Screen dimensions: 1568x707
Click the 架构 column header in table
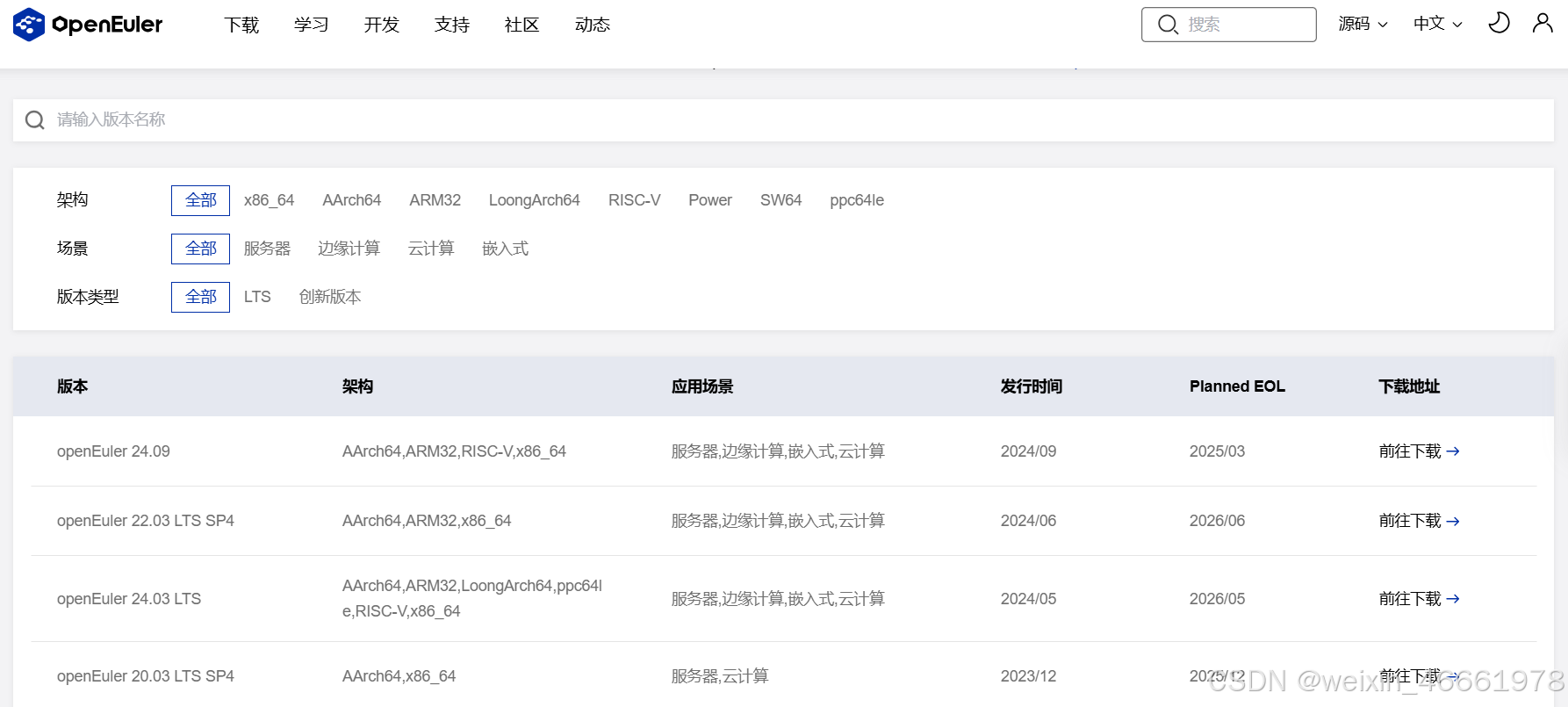click(x=357, y=386)
